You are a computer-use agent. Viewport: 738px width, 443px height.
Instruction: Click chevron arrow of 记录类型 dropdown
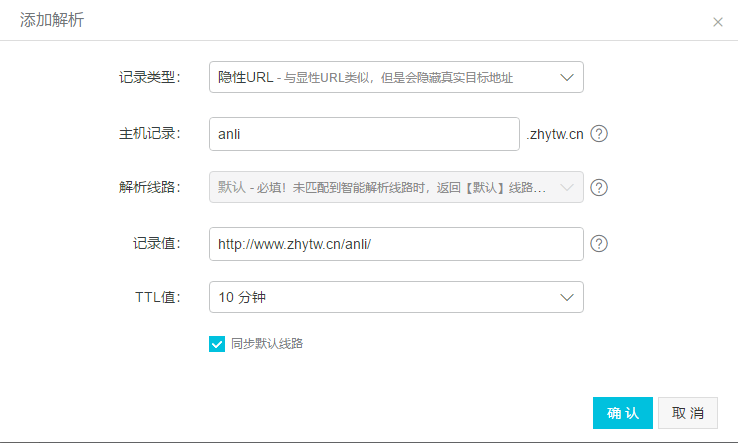pyautogui.click(x=567, y=77)
